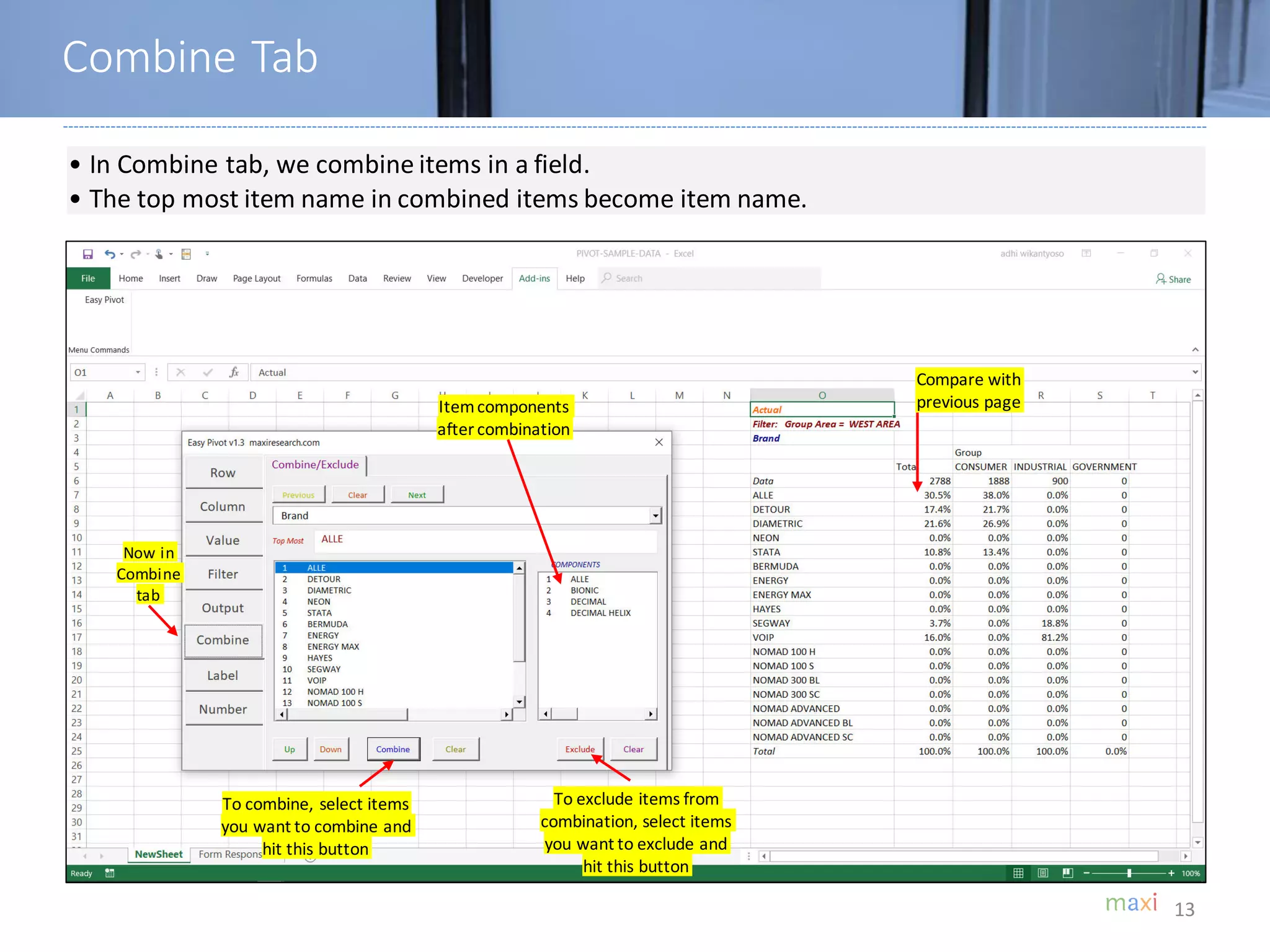Screen dimensions: 1270x952
Task: Click column header R
Action: click(x=1041, y=395)
